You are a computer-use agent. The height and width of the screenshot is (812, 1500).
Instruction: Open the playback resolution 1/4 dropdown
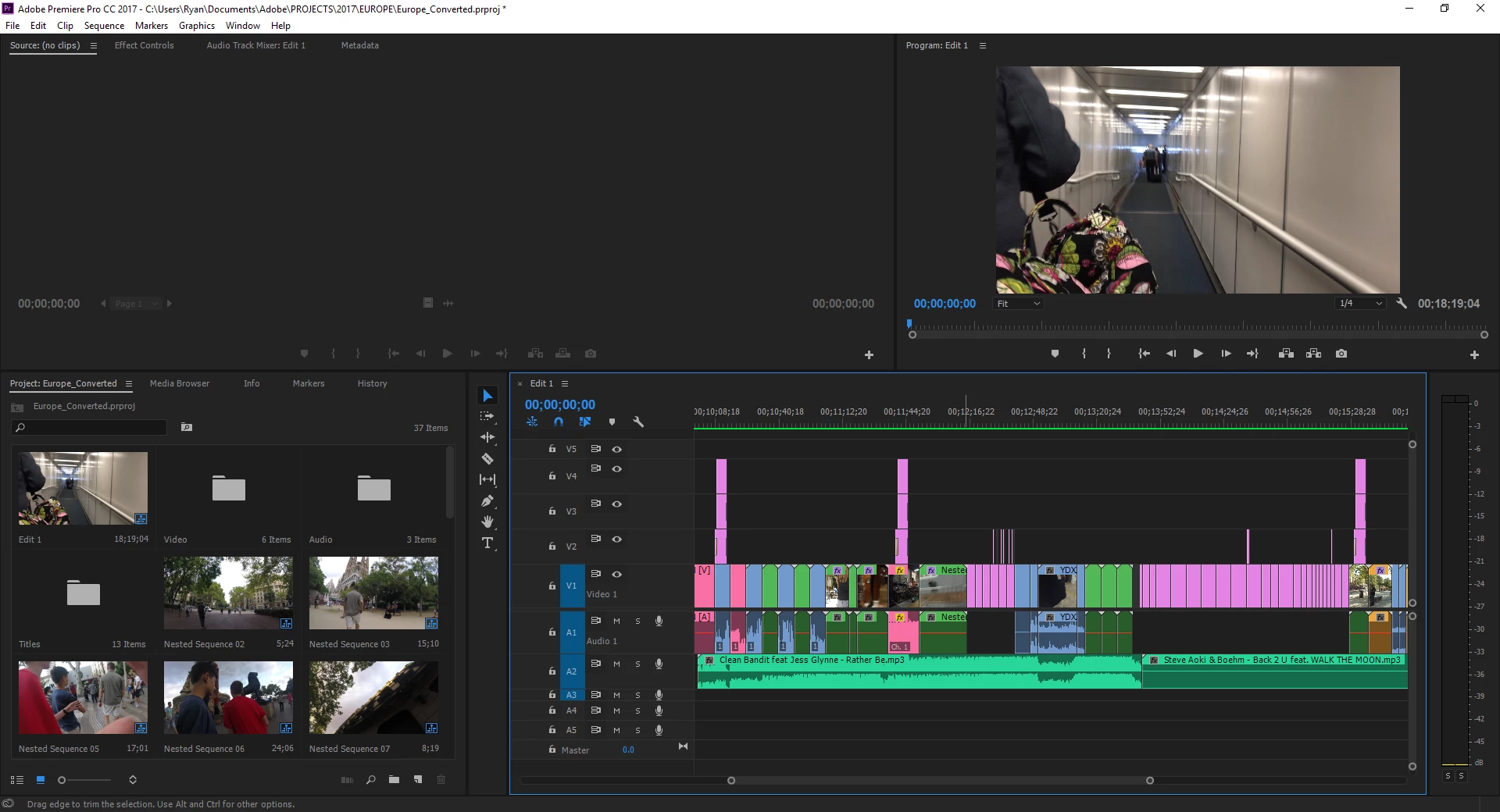pyautogui.click(x=1361, y=304)
